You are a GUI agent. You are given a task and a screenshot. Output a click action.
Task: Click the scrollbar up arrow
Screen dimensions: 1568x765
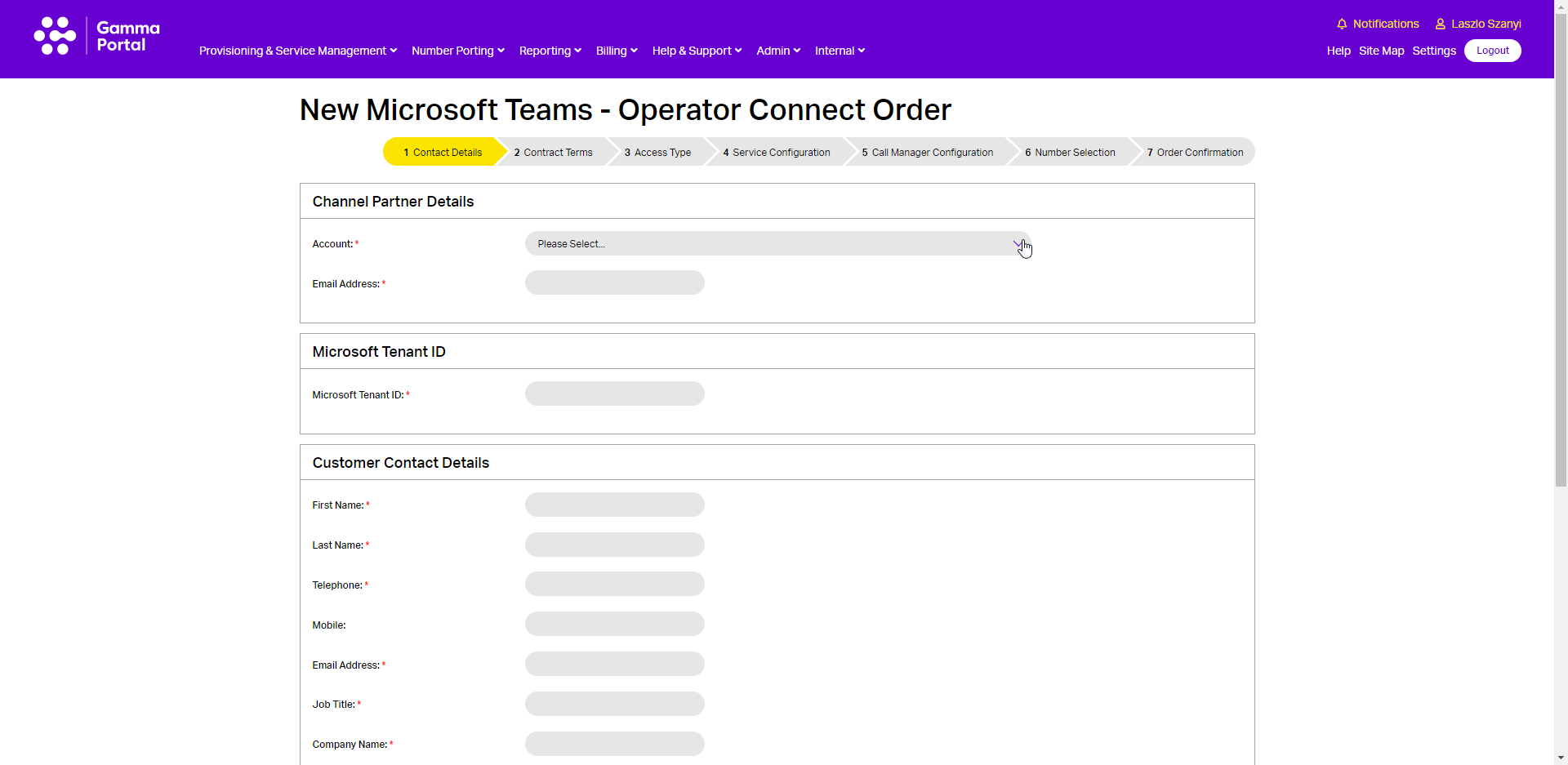click(1561, 7)
